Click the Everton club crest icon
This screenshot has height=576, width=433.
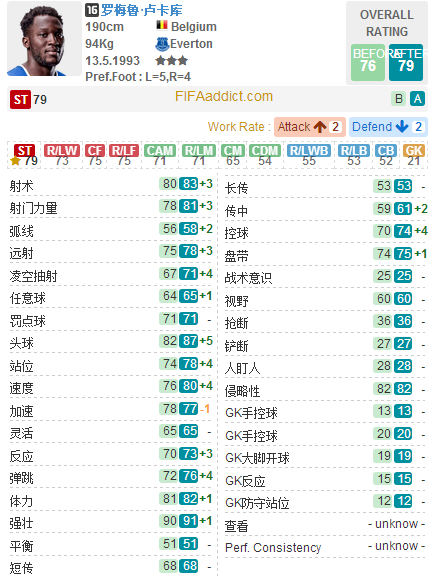162,44
